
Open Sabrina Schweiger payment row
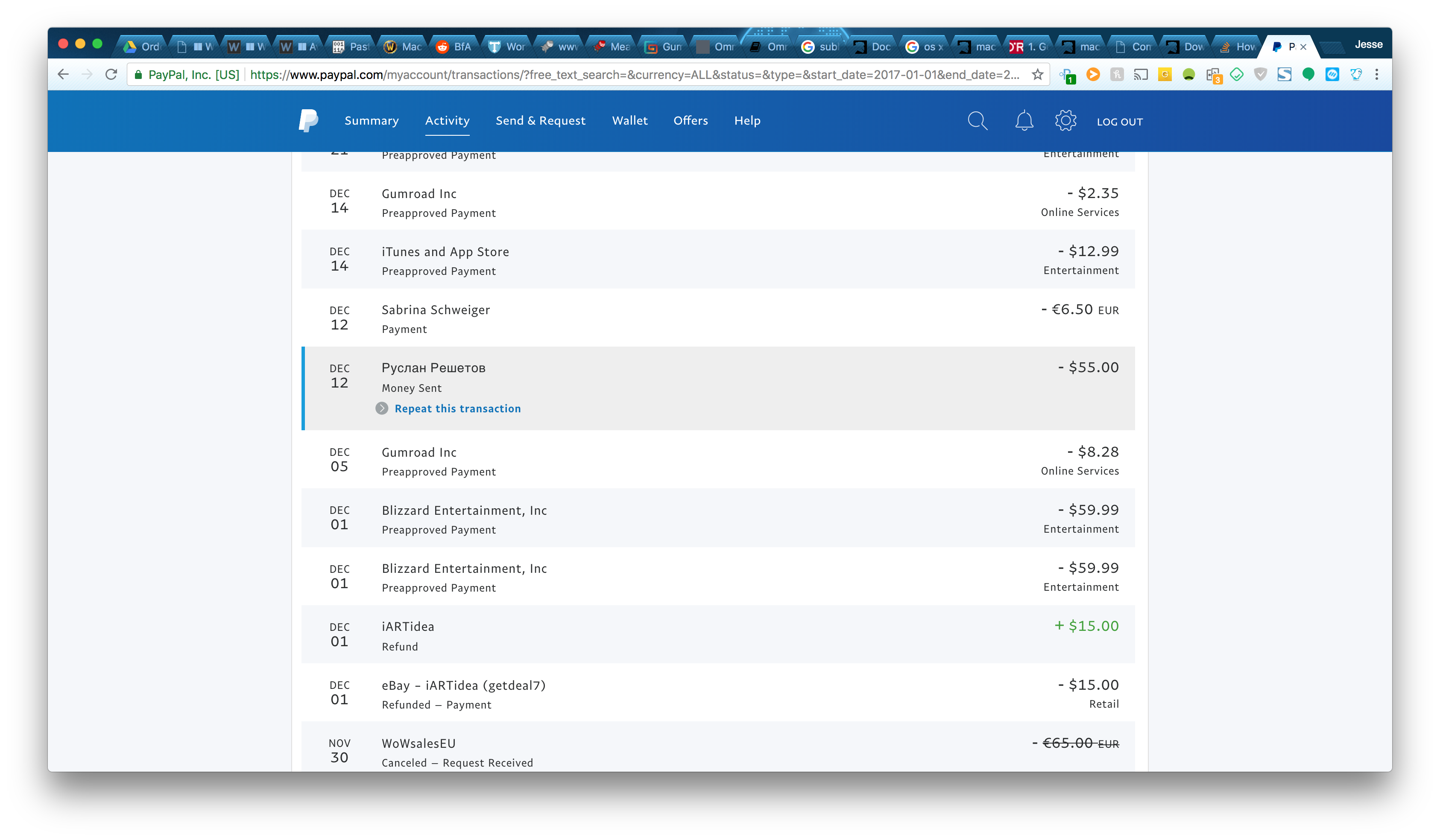[718, 318]
